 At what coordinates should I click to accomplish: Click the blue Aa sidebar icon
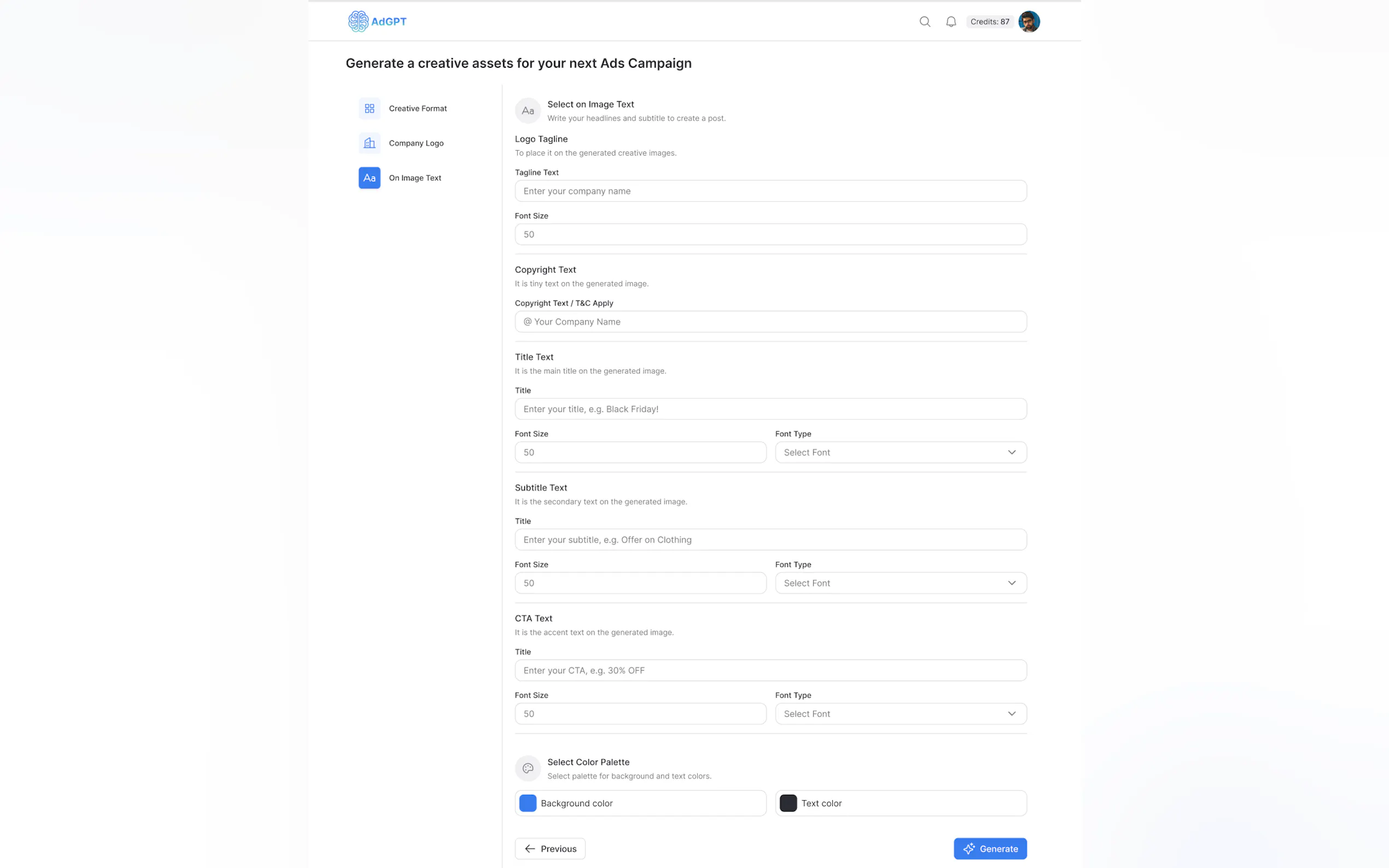pyautogui.click(x=369, y=178)
